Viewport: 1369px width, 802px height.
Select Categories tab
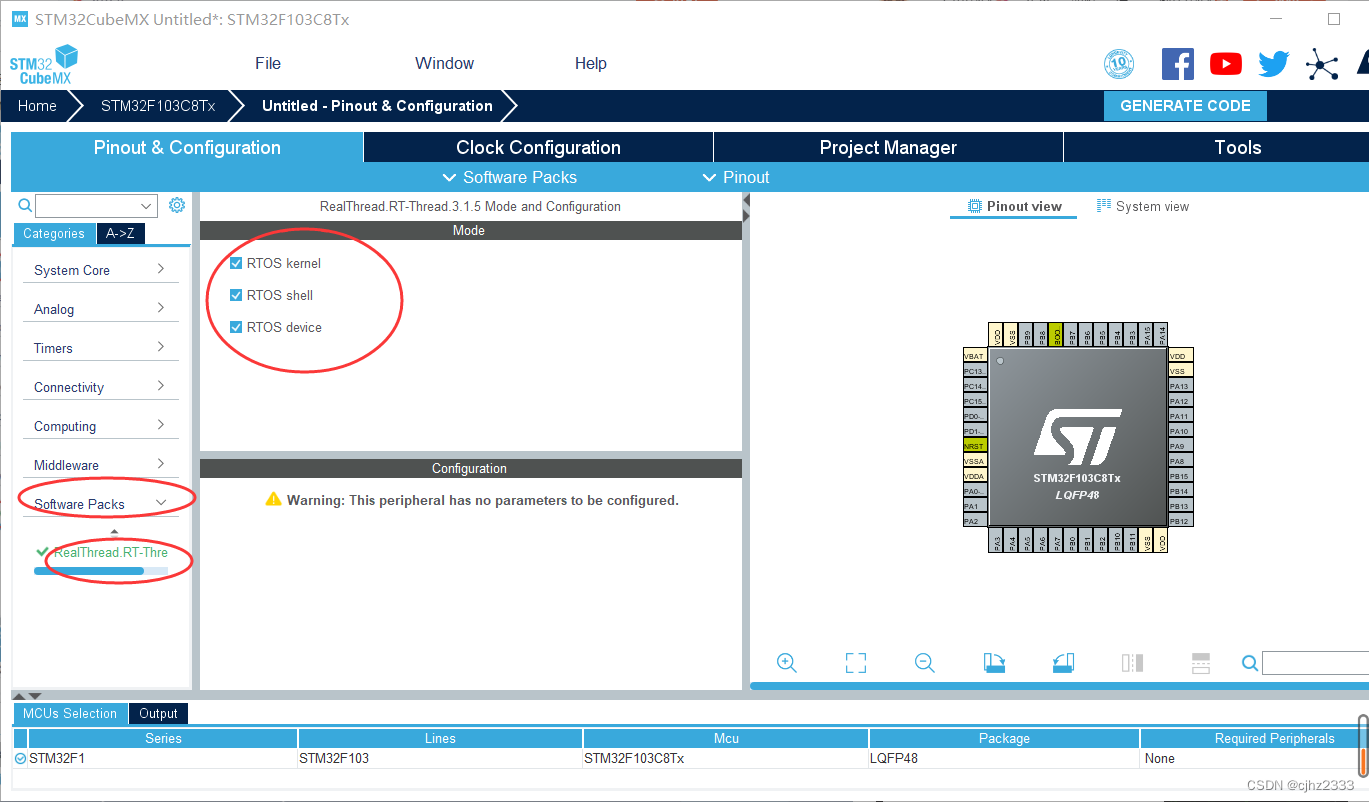coord(54,233)
